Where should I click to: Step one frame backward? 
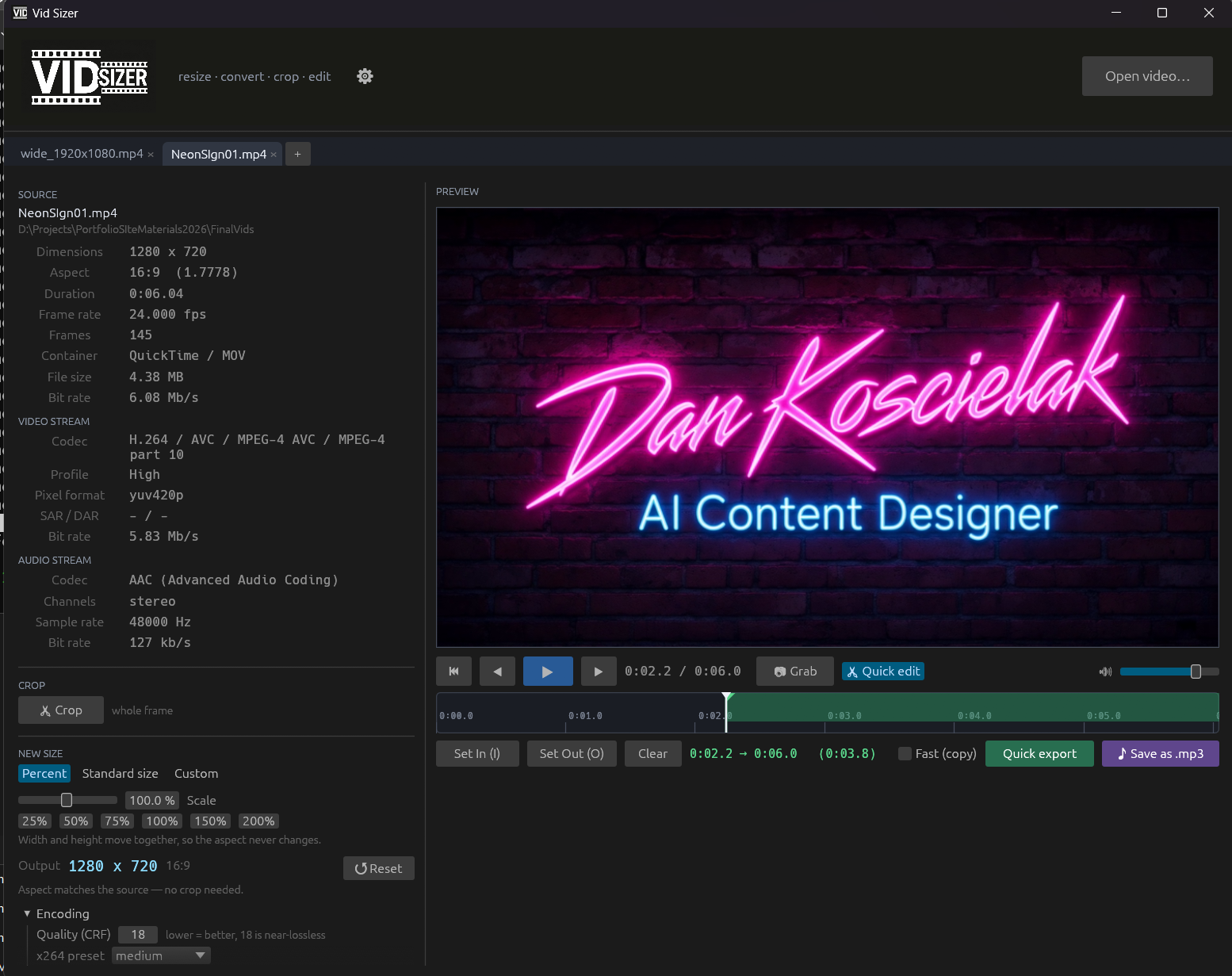click(x=497, y=672)
